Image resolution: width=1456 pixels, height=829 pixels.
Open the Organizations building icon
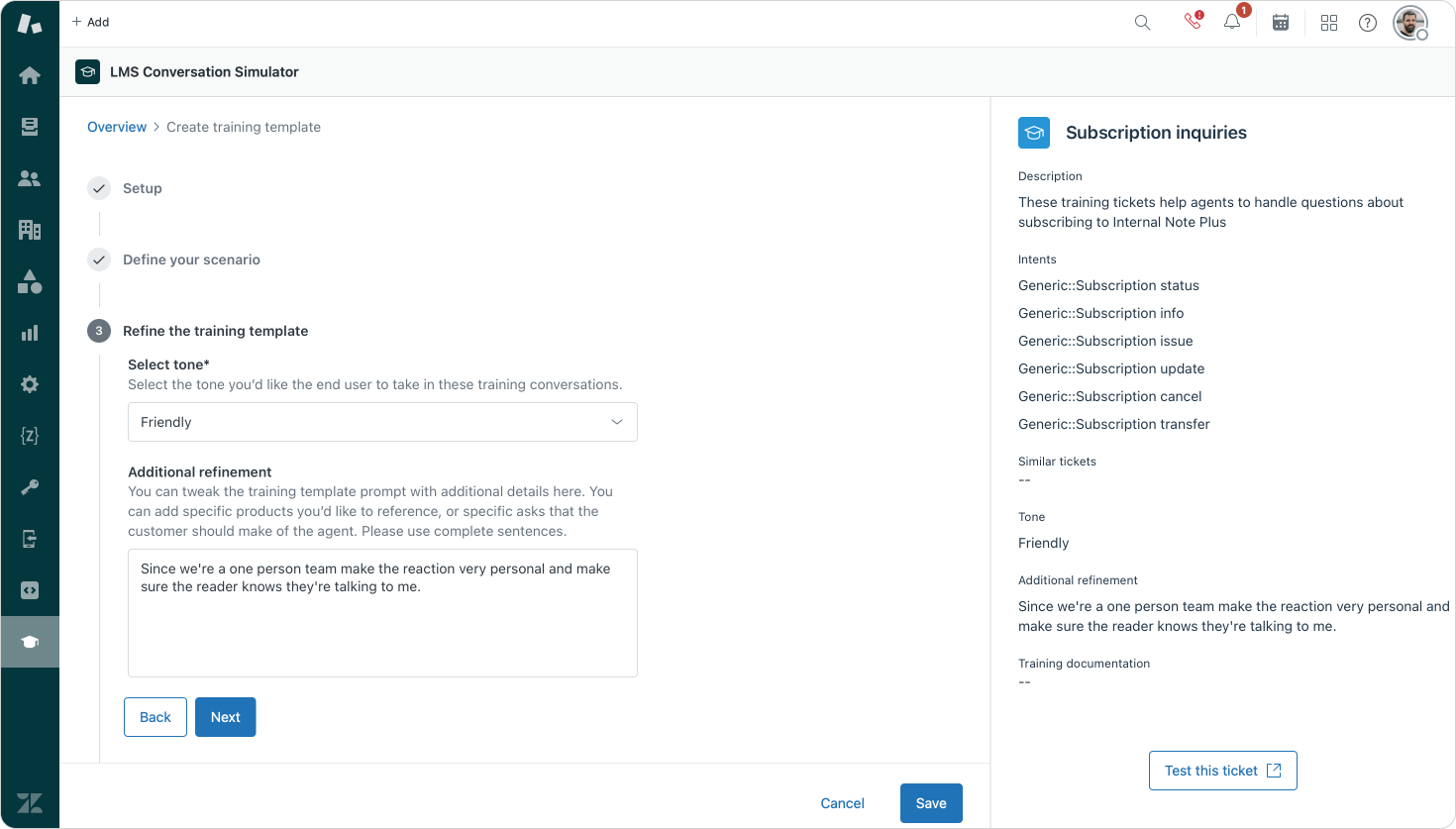pos(30,230)
